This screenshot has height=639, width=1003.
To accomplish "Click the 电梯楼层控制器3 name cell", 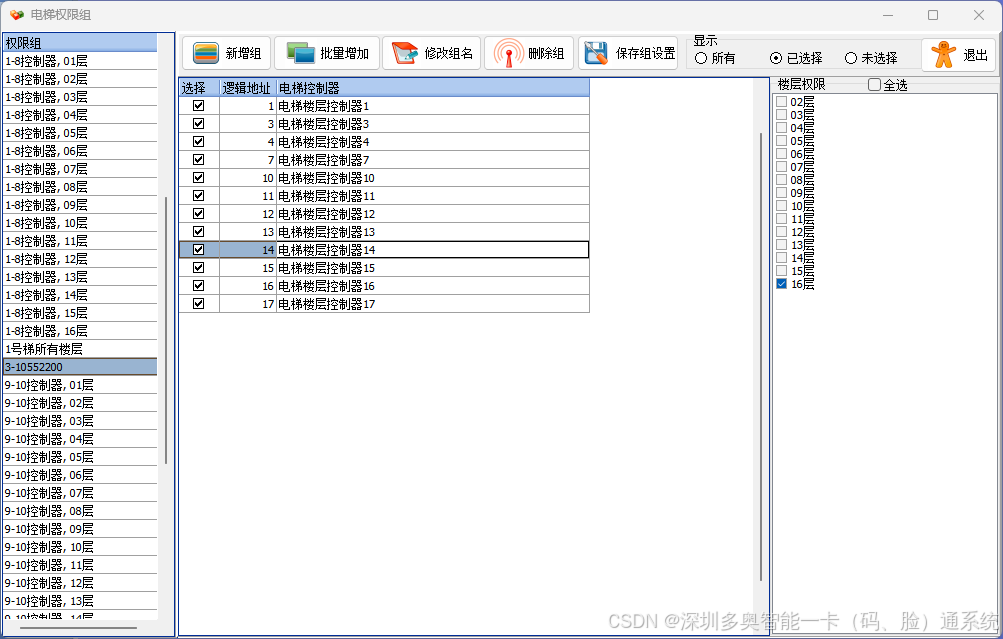I will [432, 123].
